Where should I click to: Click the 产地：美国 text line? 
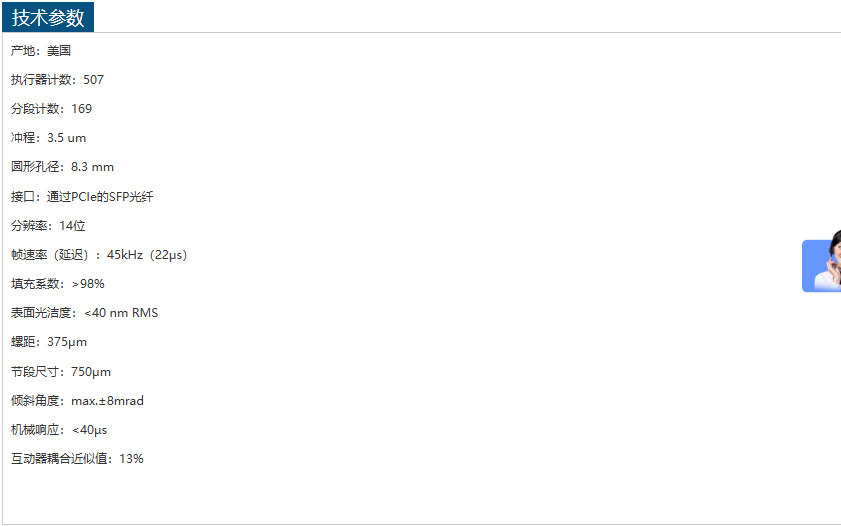click(x=41, y=50)
